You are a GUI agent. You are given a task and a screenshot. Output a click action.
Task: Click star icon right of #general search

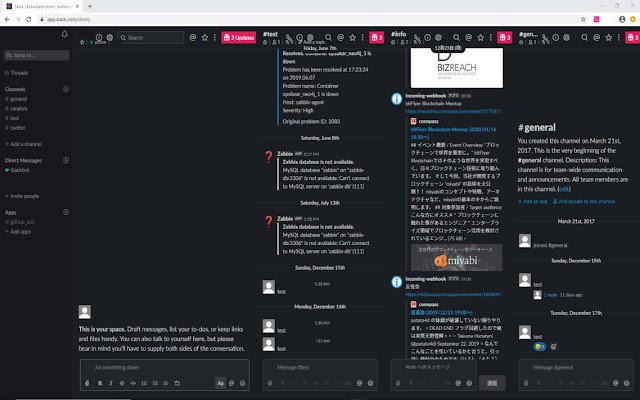tap(609, 38)
